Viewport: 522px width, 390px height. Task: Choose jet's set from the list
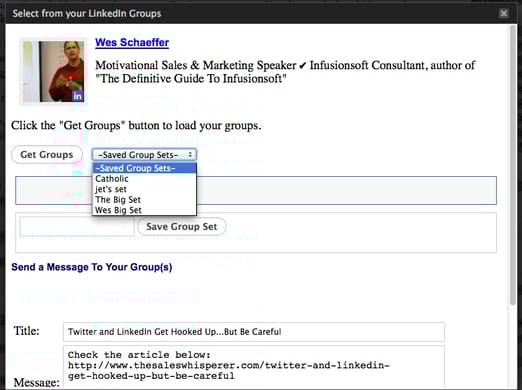(144, 189)
